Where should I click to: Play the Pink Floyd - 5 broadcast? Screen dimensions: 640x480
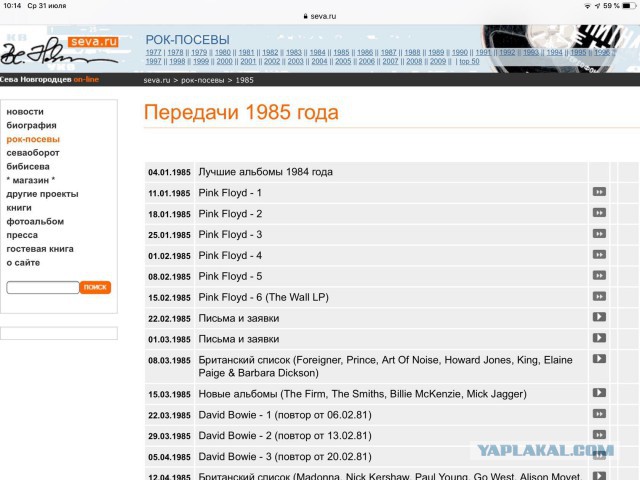pos(599,276)
